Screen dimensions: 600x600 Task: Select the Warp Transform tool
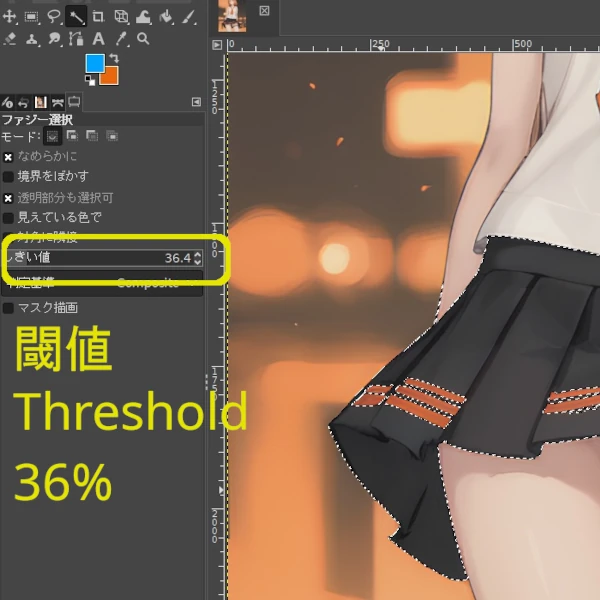pyautogui.click(x=143, y=16)
